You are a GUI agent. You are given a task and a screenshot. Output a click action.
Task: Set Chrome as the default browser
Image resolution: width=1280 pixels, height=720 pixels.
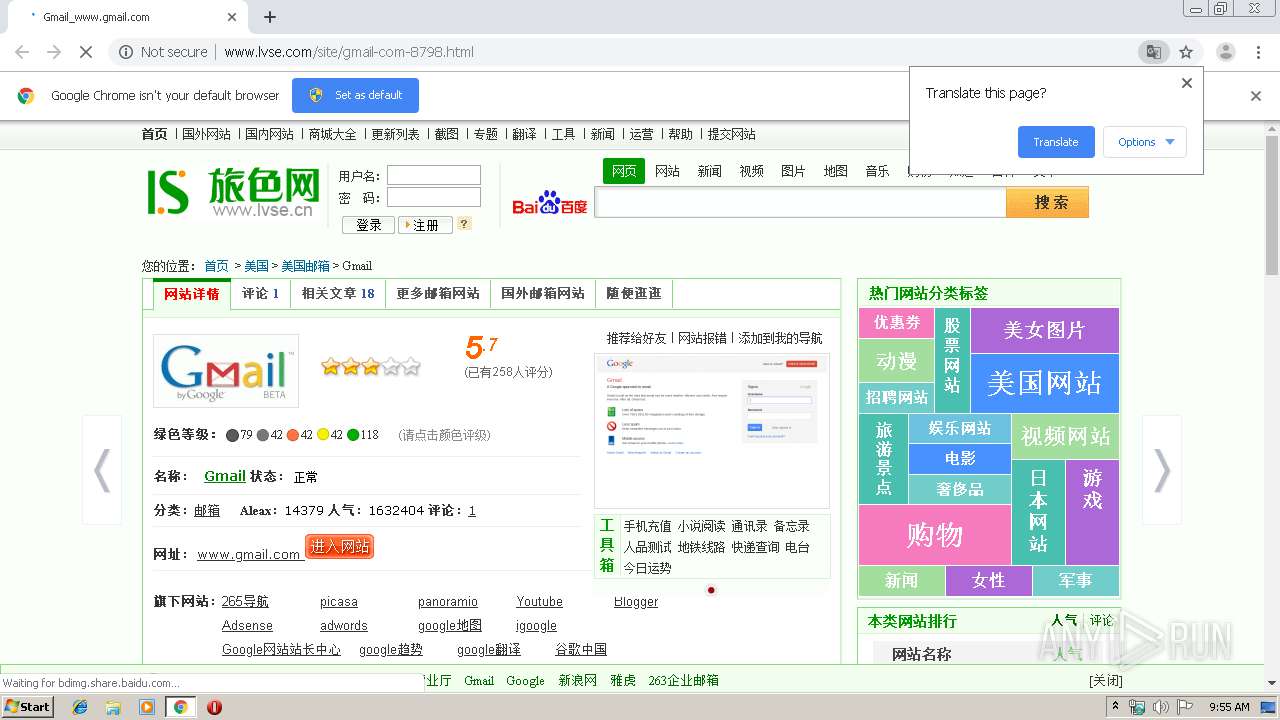tap(355, 96)
